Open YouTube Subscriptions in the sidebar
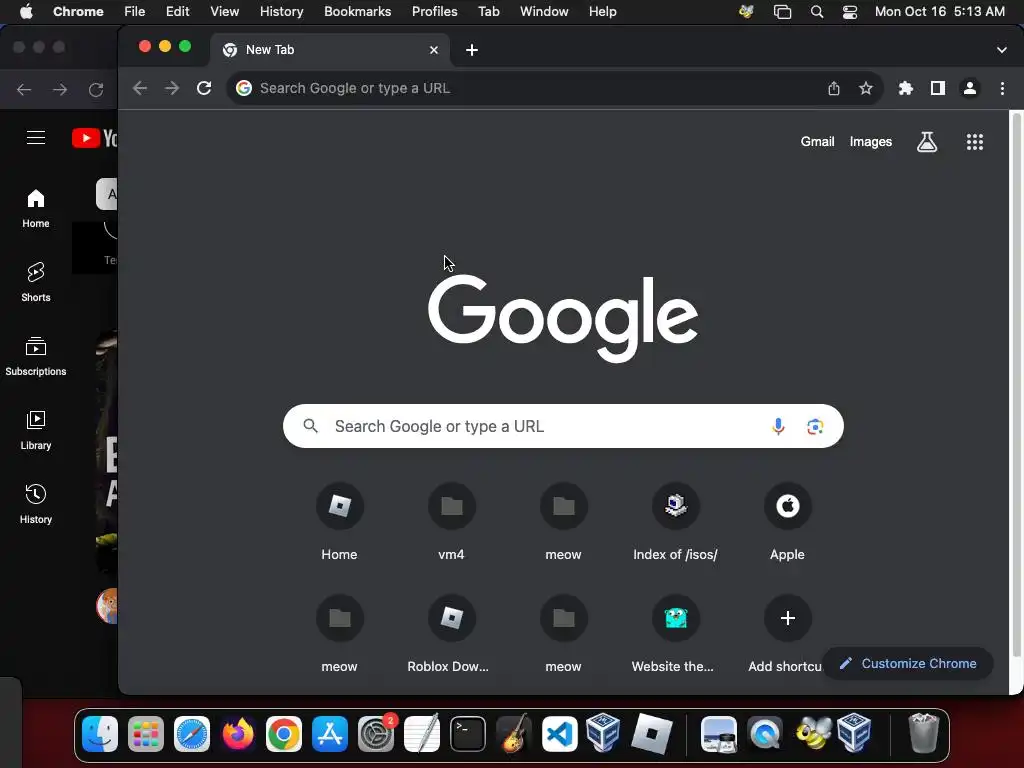Image resolution: width=1024 pixels, height=768 pixels. click(x=36, y=357)
